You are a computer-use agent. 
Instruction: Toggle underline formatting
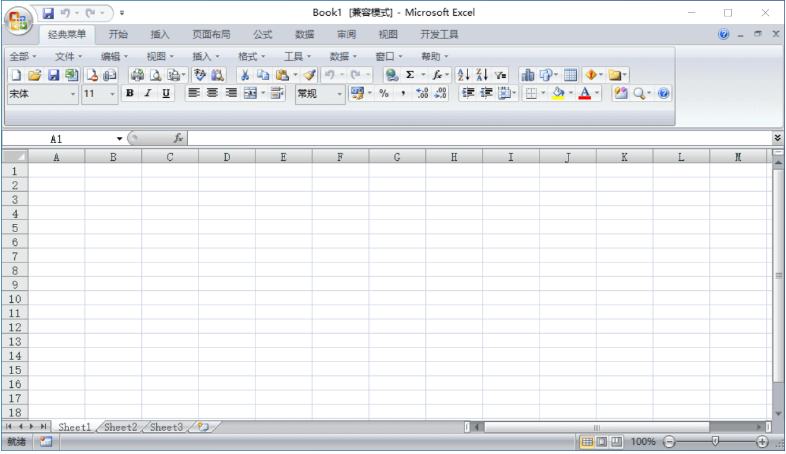coord(166,93)
